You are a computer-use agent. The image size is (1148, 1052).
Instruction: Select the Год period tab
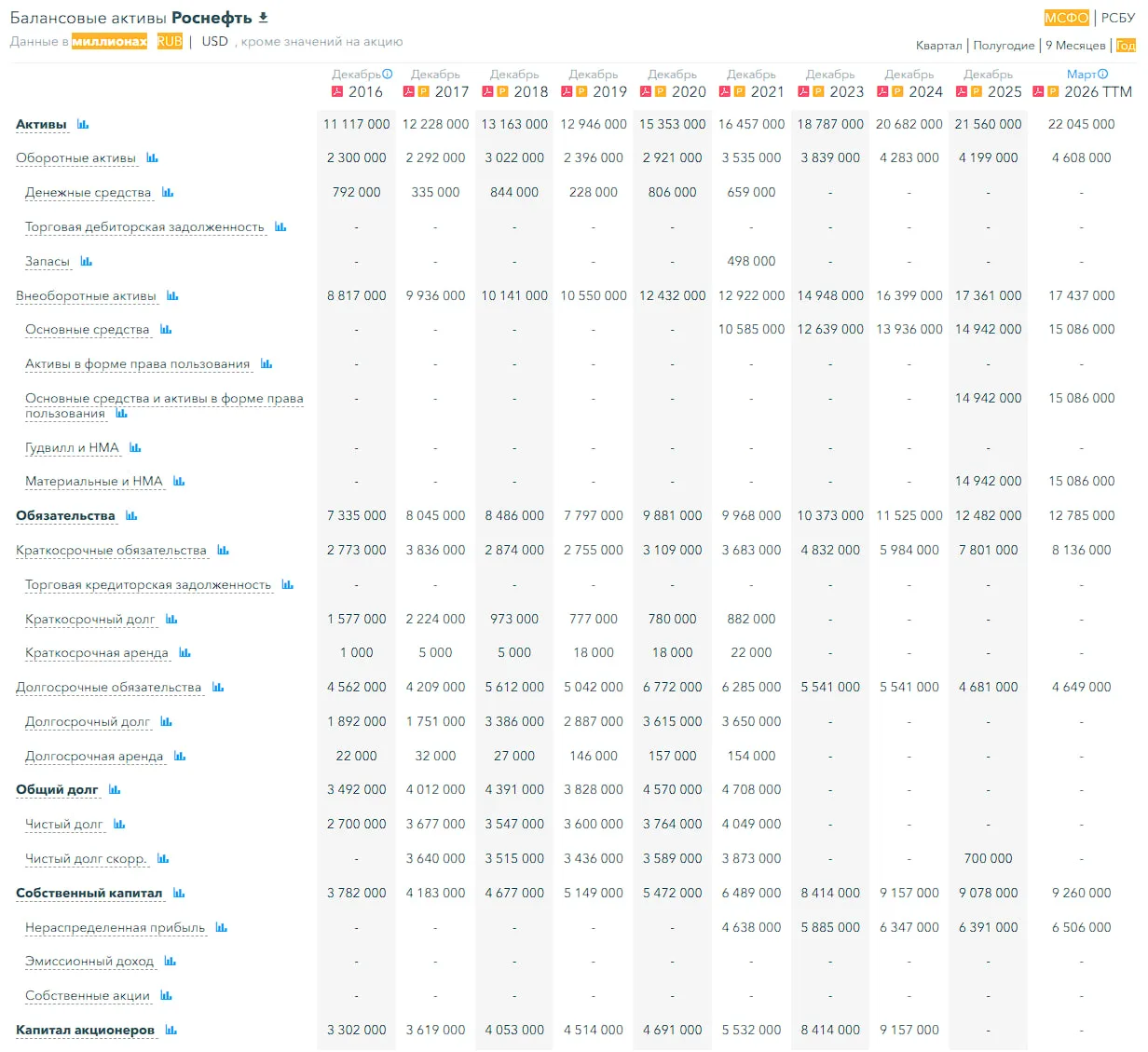(x=1126, y=45)
